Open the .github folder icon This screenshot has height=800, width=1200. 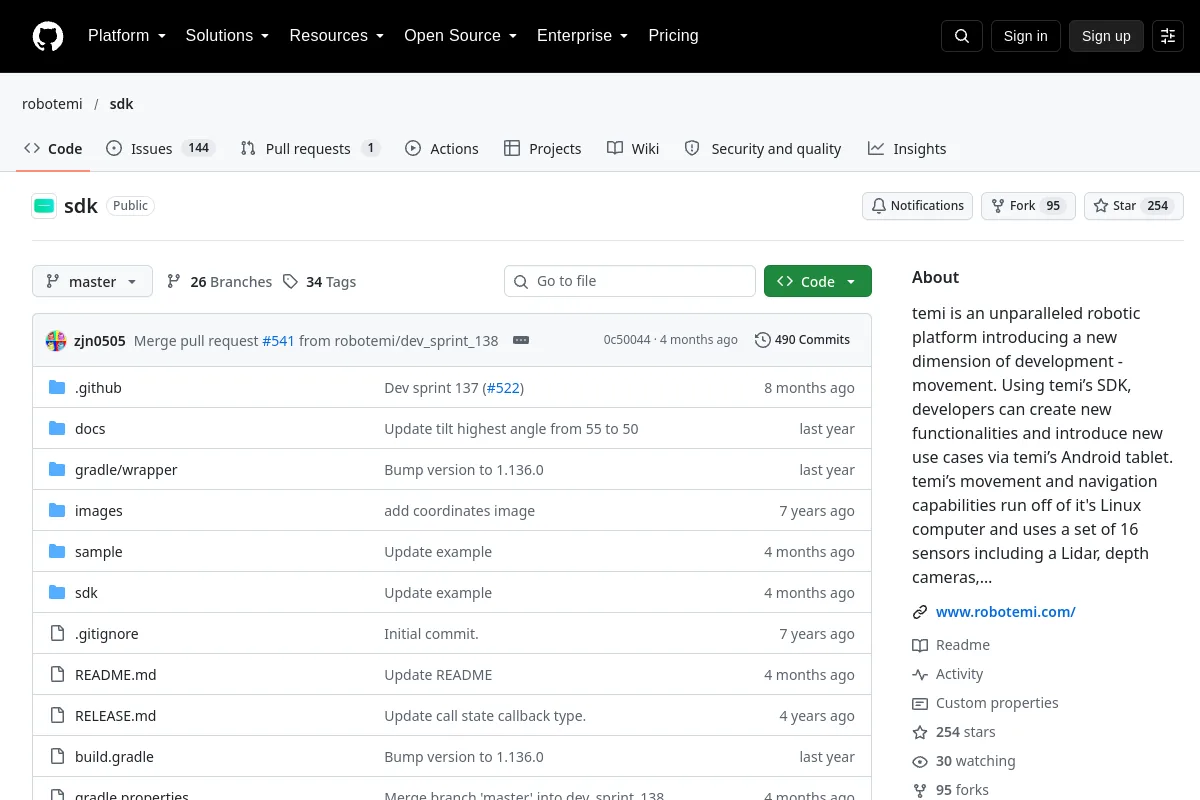pyautogui.click(x=57, y=388)
